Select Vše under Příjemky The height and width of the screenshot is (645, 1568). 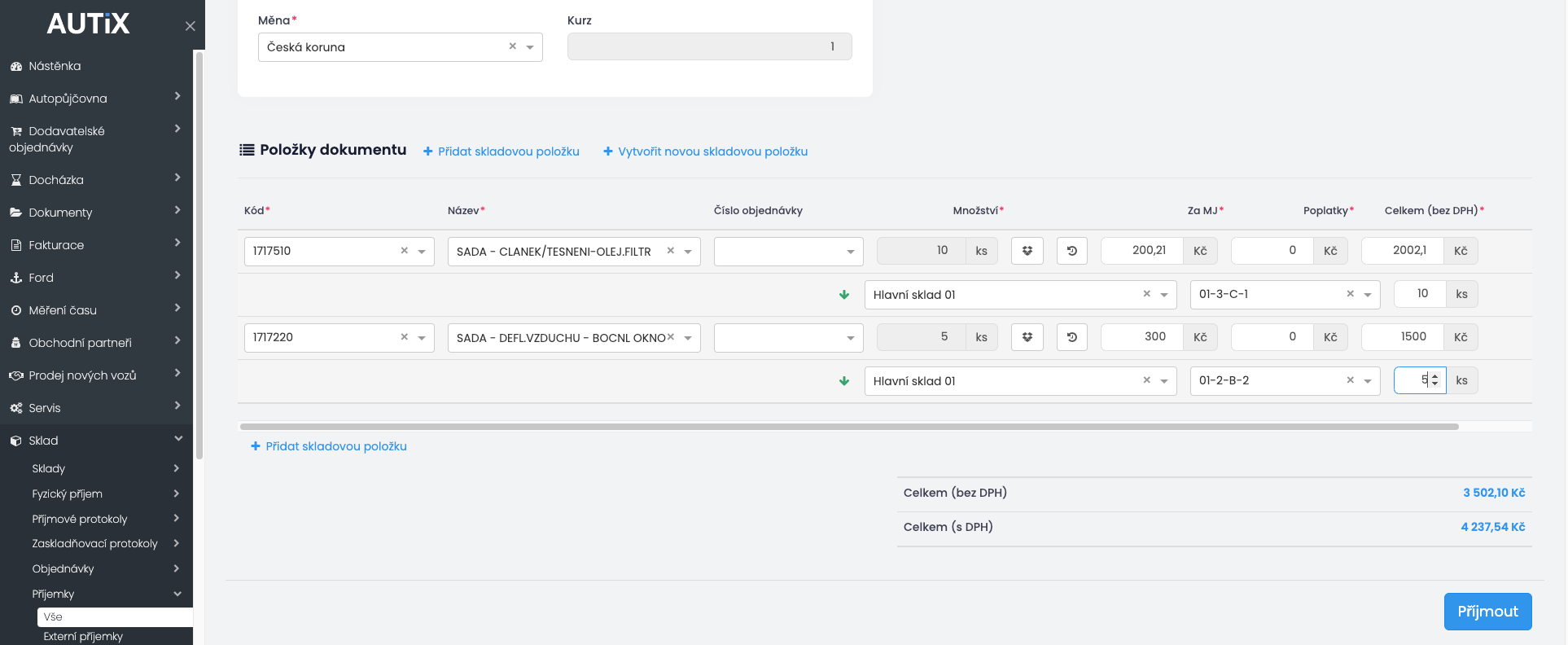click(115, 617)
